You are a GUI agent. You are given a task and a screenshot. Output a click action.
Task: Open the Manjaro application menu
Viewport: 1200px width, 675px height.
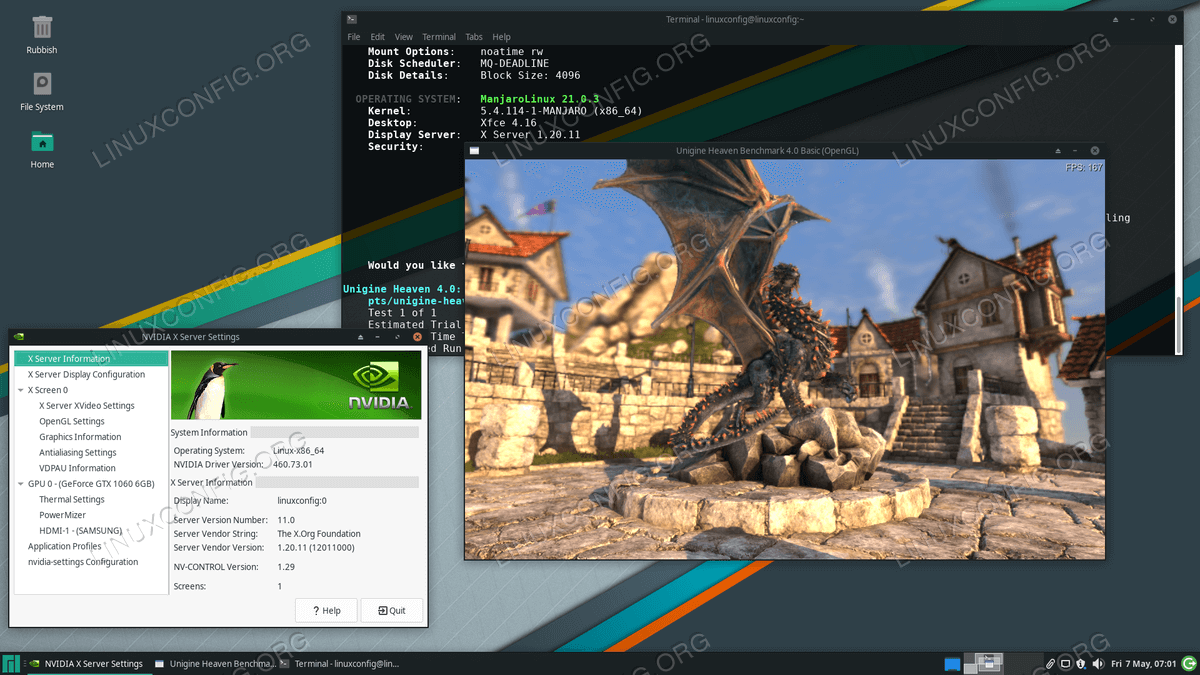(11, 663)
